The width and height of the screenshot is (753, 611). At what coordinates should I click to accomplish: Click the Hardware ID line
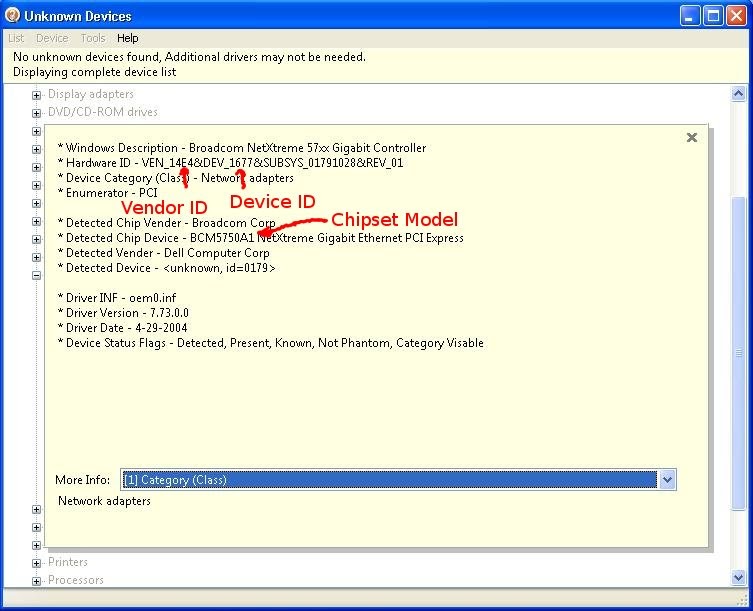[x=231, y=163]
